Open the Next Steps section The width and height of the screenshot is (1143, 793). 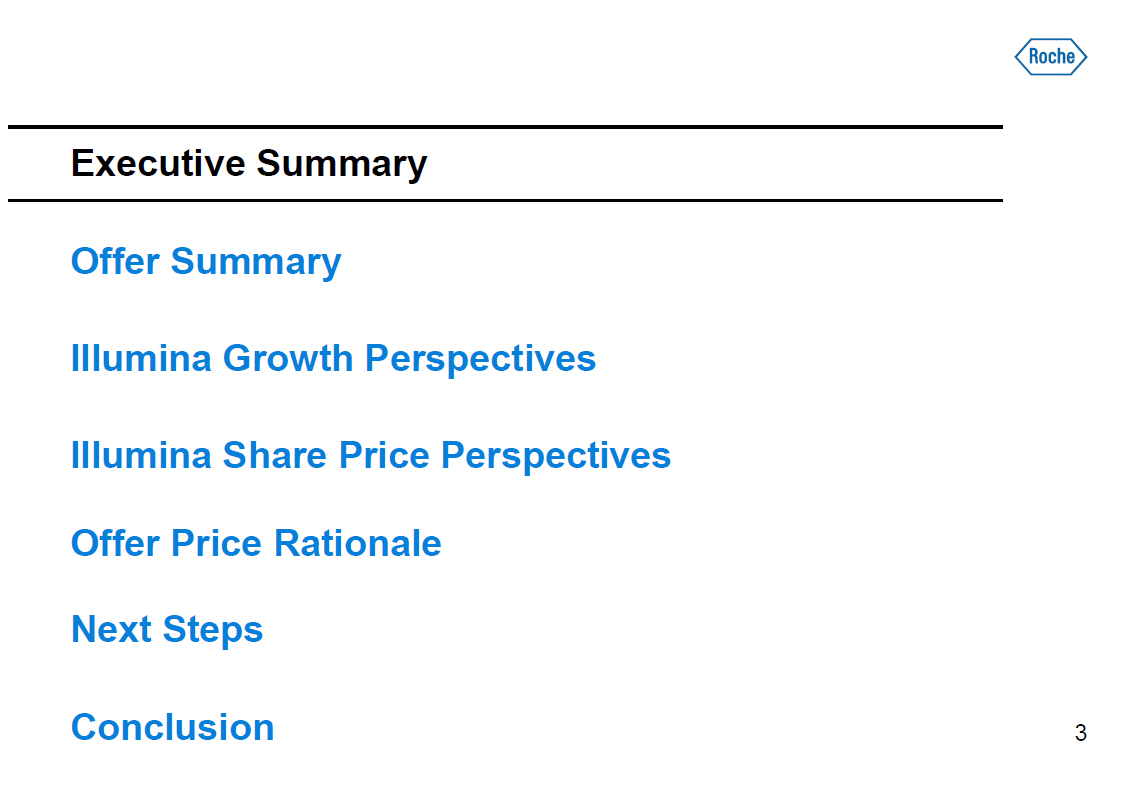[x=167, y=630]
